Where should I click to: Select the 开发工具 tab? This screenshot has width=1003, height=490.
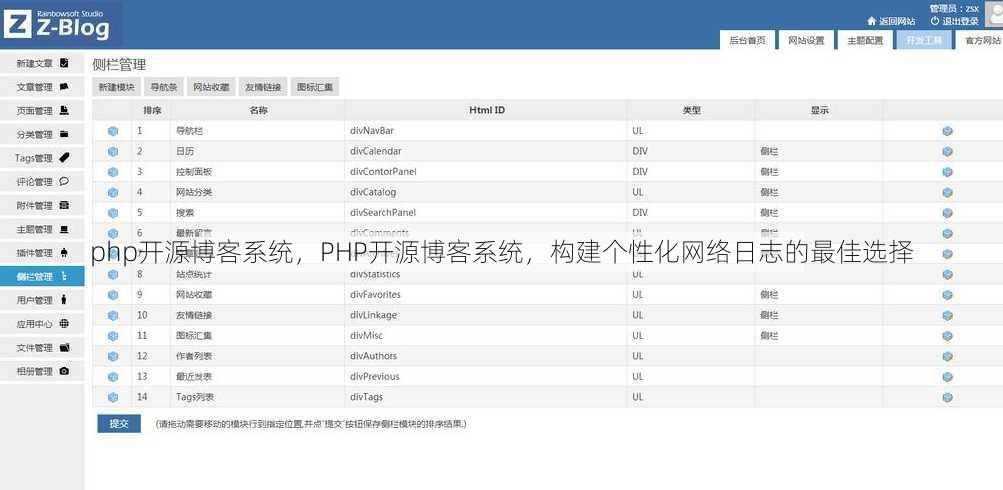(924, 40)
